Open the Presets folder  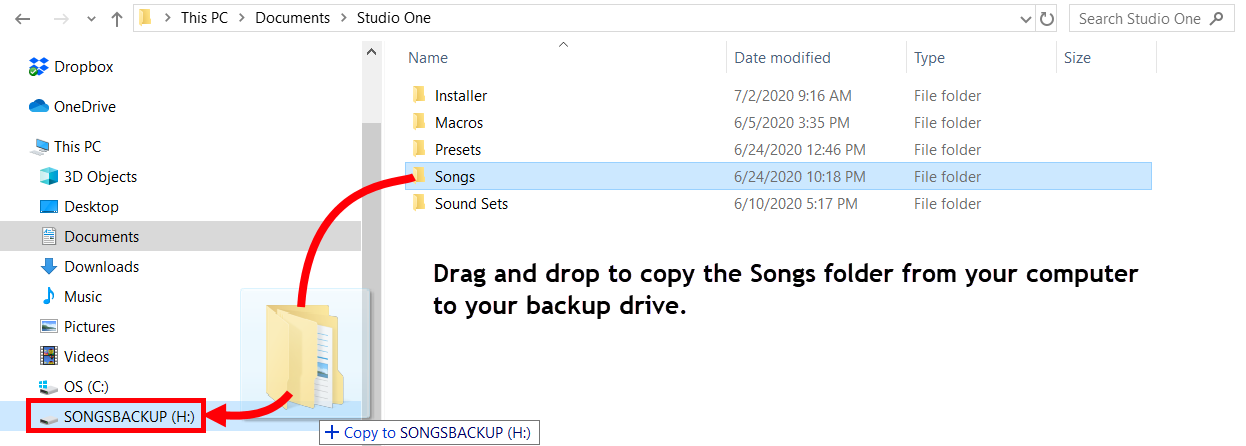coord(457,150)
